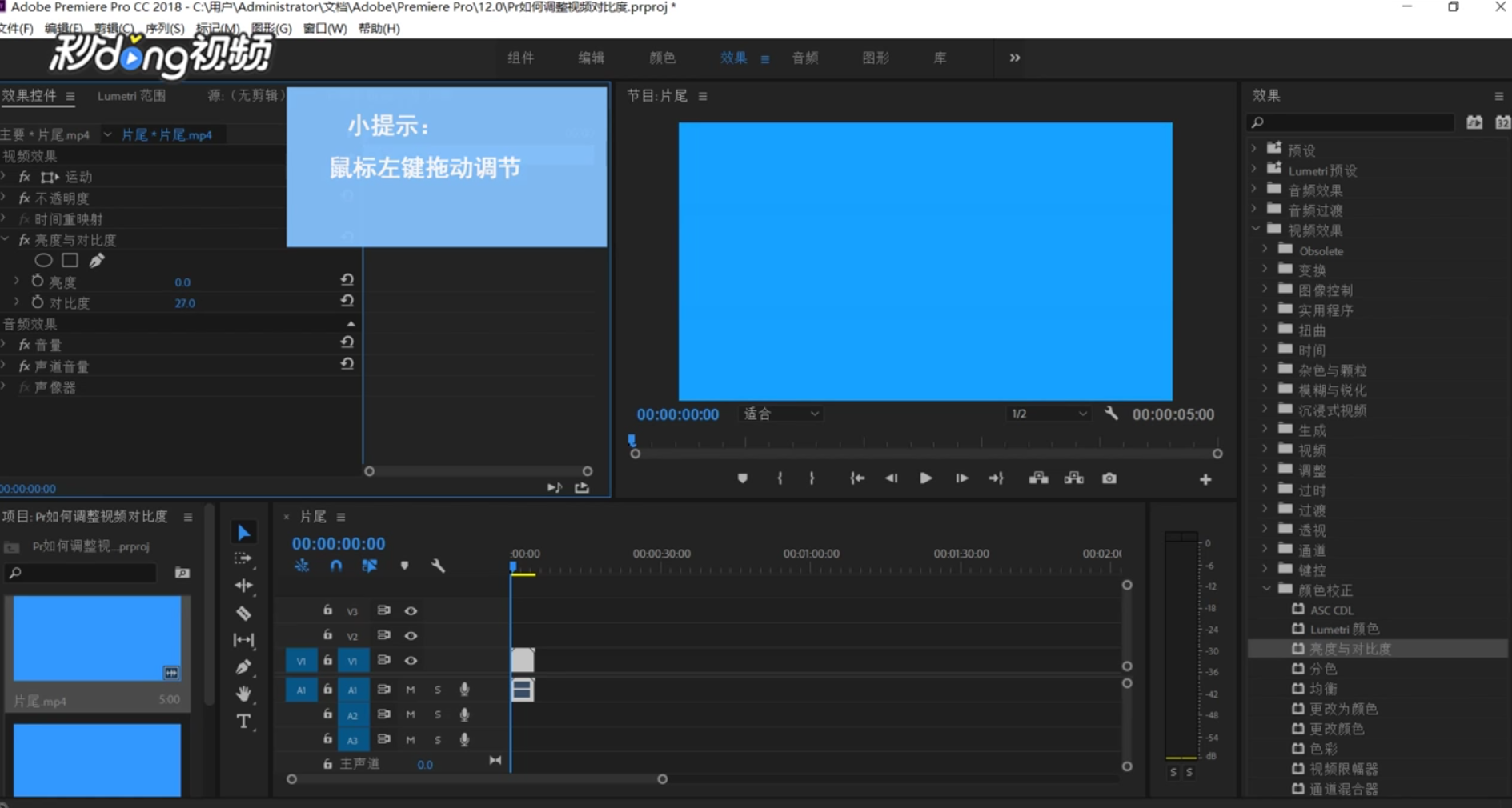Click Mark Out button in program monitor
Screen dimensions: 1512x808
click(812, 478)
